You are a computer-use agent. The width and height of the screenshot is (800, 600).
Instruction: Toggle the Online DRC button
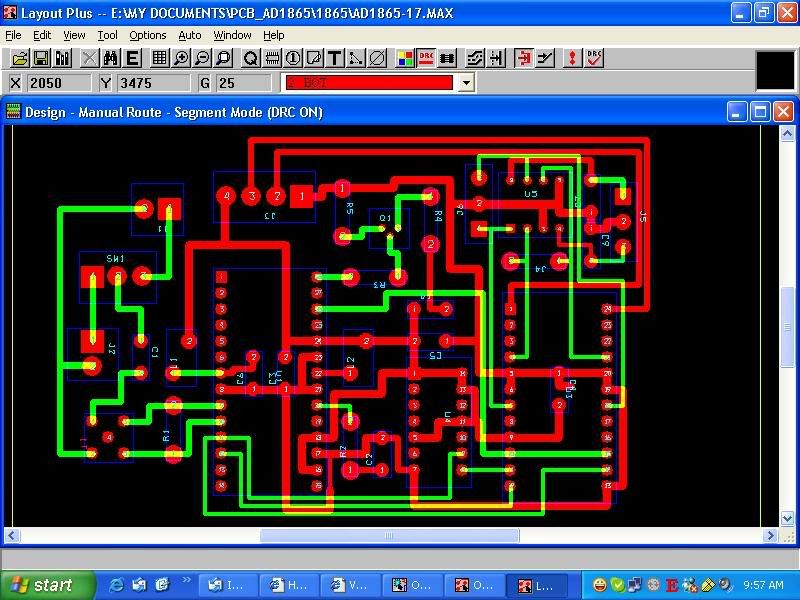coord(426,58)
